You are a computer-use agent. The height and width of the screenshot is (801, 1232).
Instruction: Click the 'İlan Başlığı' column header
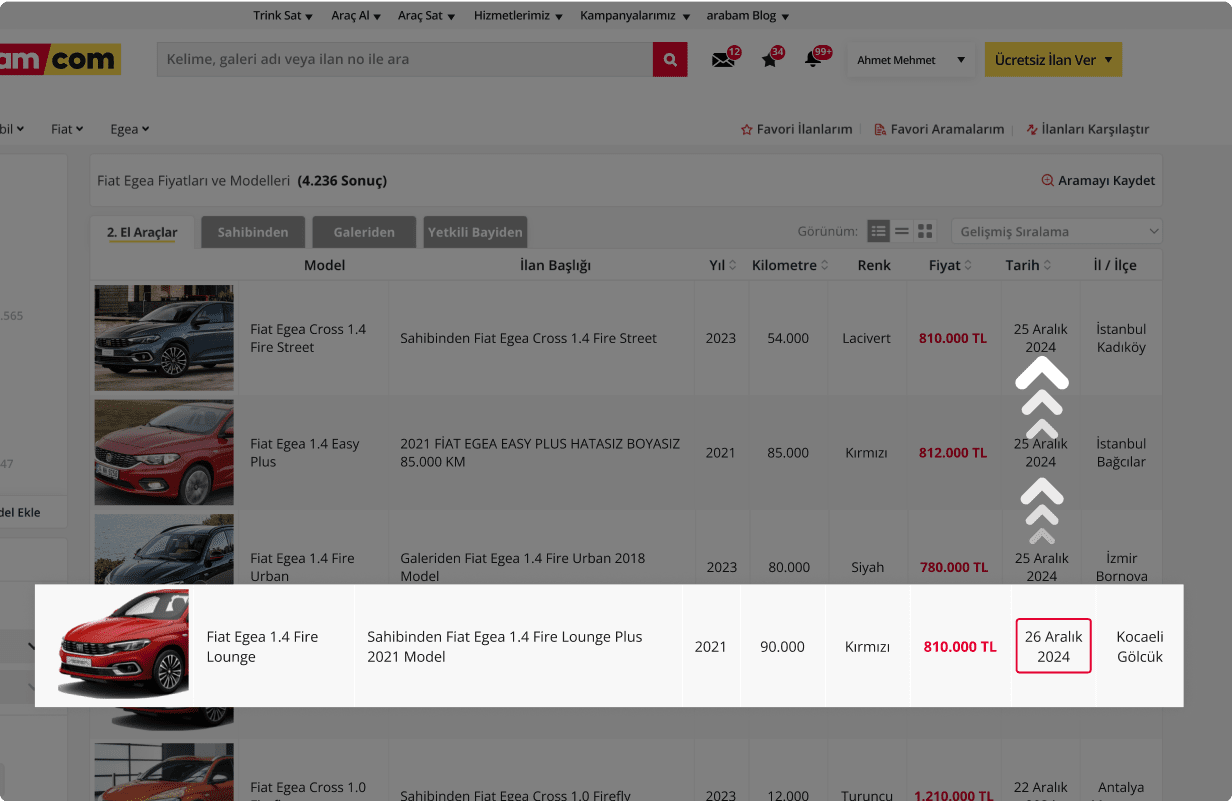pos(555,265)
